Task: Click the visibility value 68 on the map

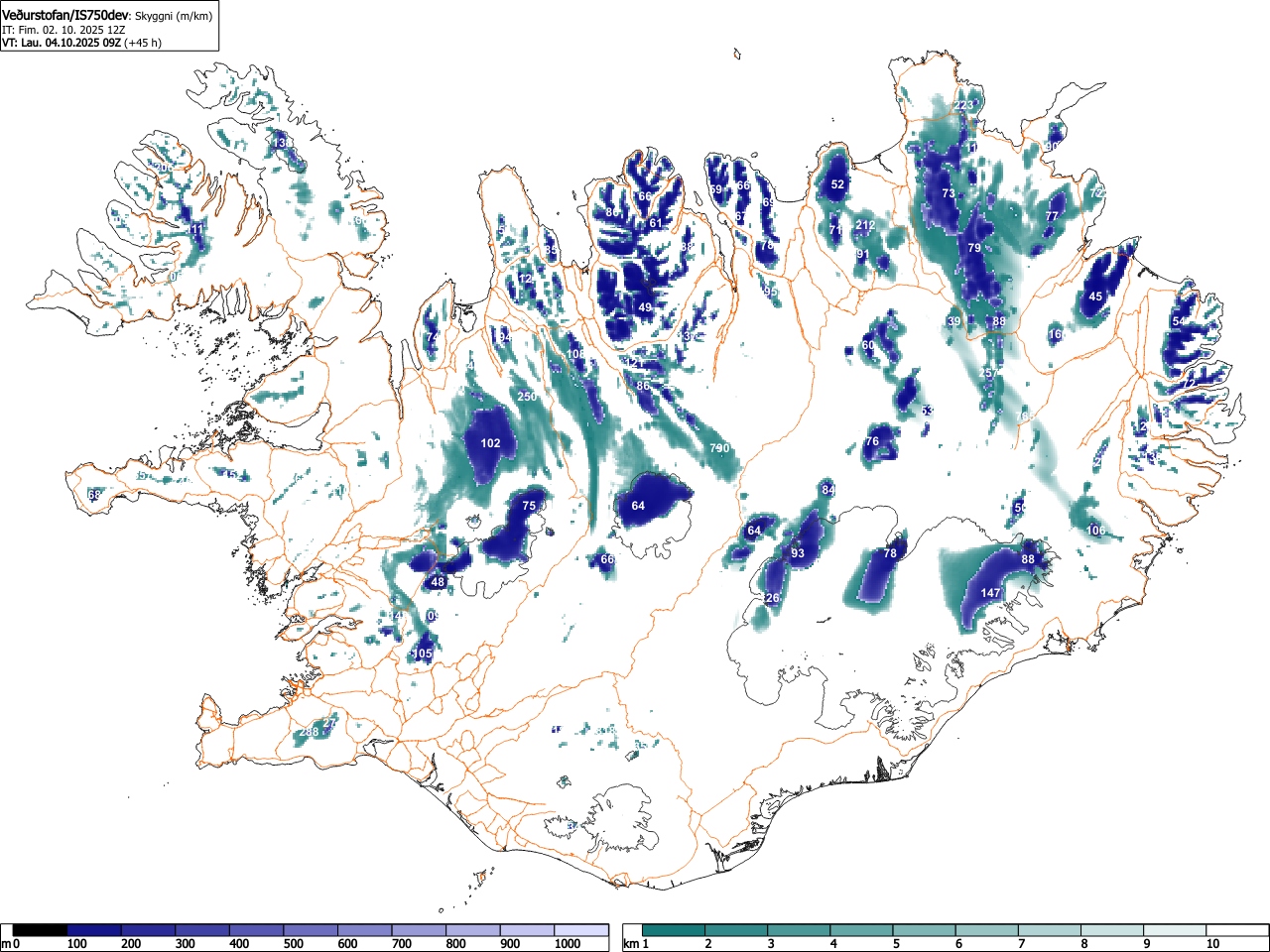Action: point(94,495)
